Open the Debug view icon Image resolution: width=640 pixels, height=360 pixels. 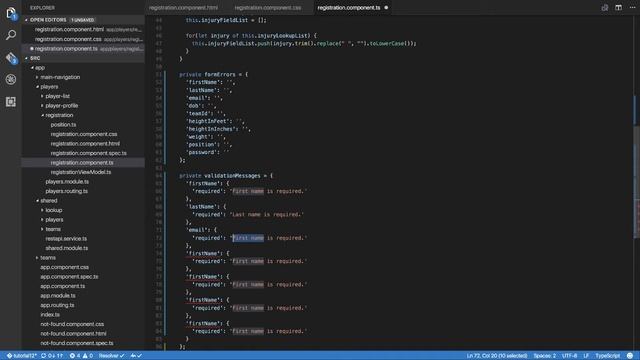tap(11, 79)
